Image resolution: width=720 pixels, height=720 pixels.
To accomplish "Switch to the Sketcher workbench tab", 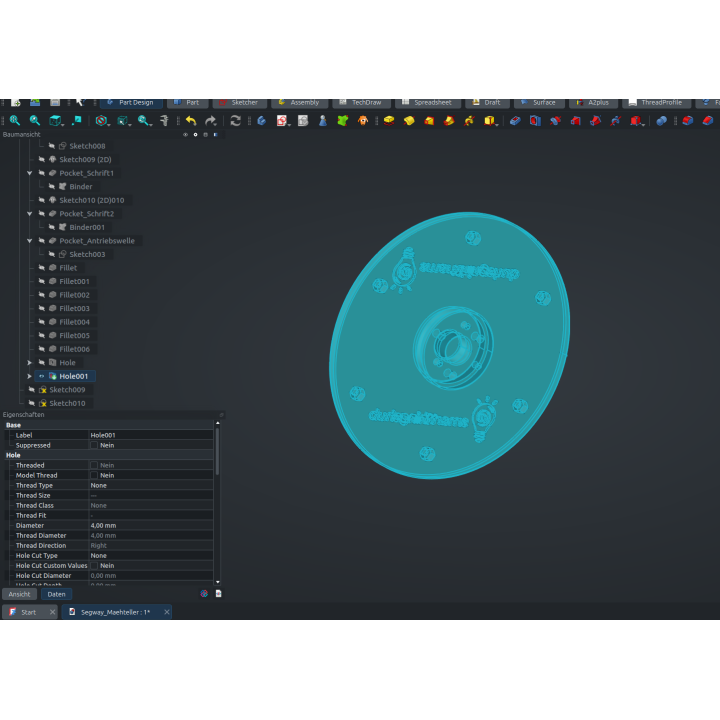I will tap(240, 102).
